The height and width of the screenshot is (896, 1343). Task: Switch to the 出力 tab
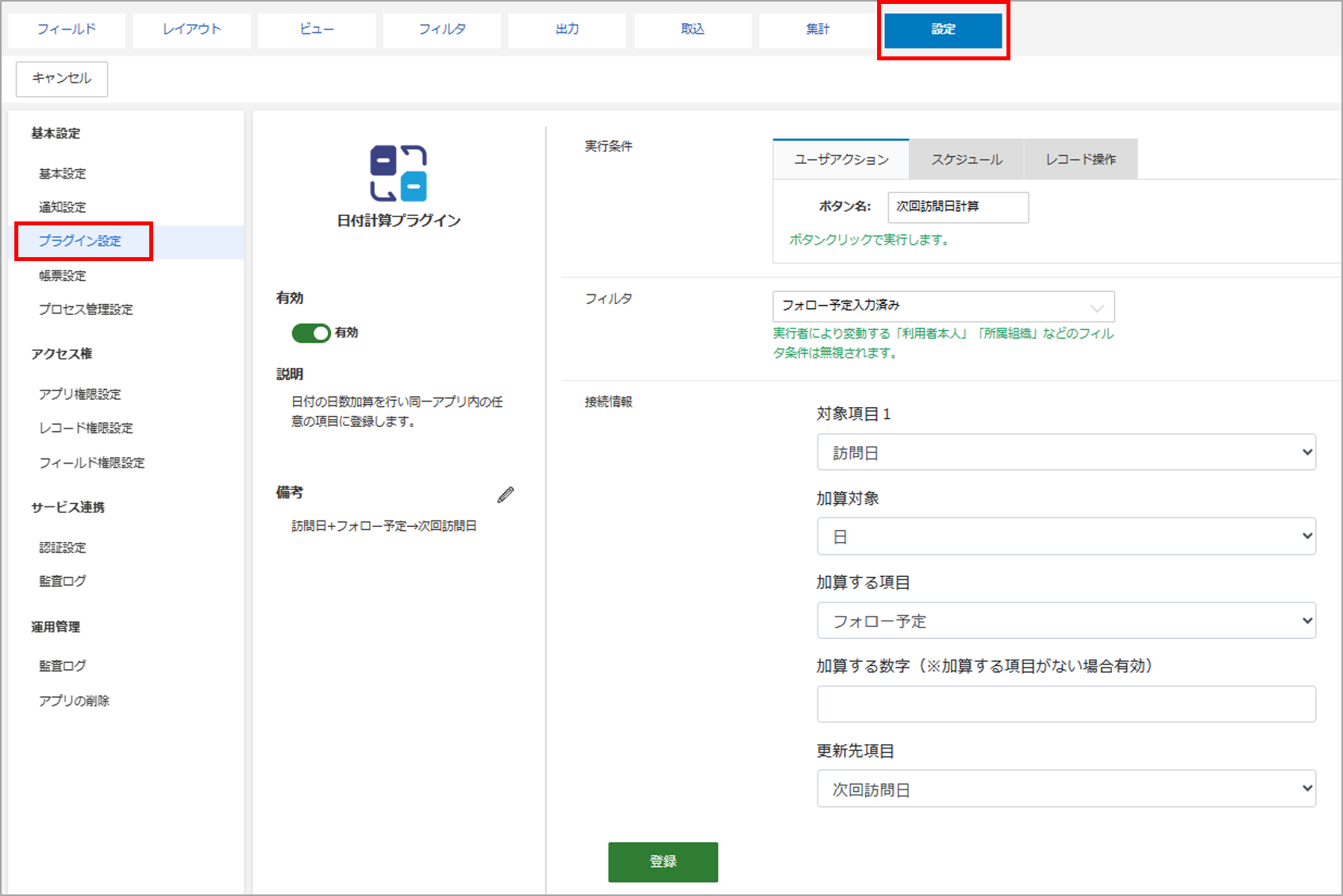click(x=568, y=29)
